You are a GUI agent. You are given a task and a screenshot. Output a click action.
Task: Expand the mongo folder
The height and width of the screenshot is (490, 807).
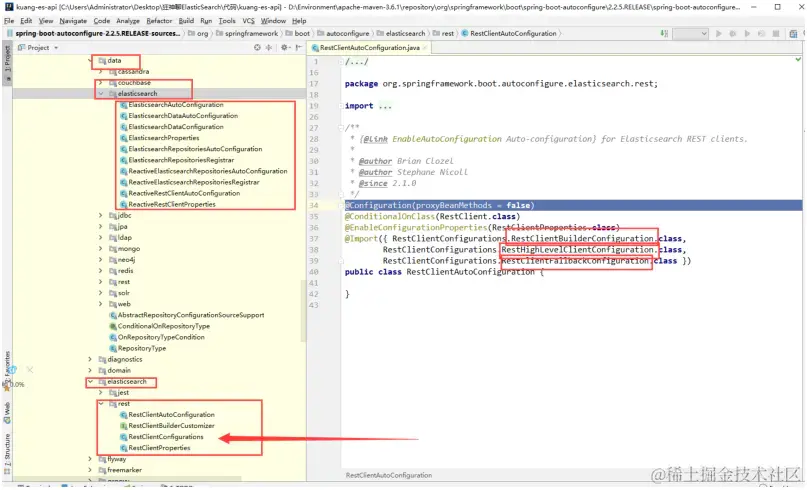coord(100,249)
